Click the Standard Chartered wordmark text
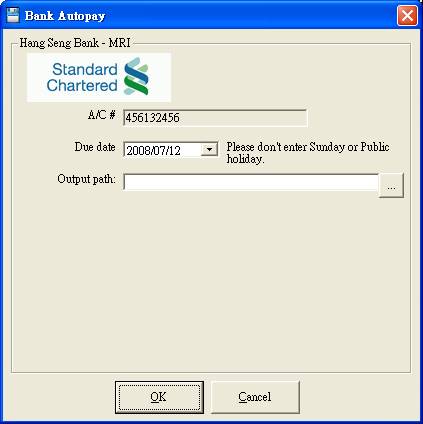The image size is (423, 424). [x=82, y=77]
